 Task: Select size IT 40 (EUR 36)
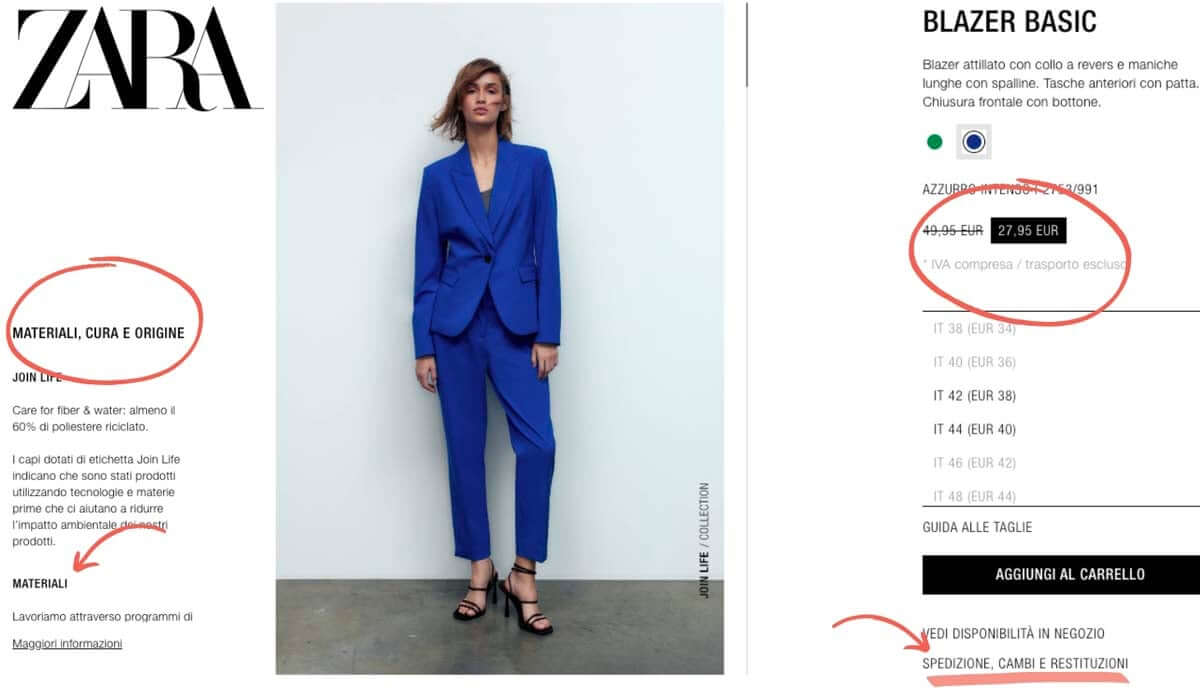[975, 362]
